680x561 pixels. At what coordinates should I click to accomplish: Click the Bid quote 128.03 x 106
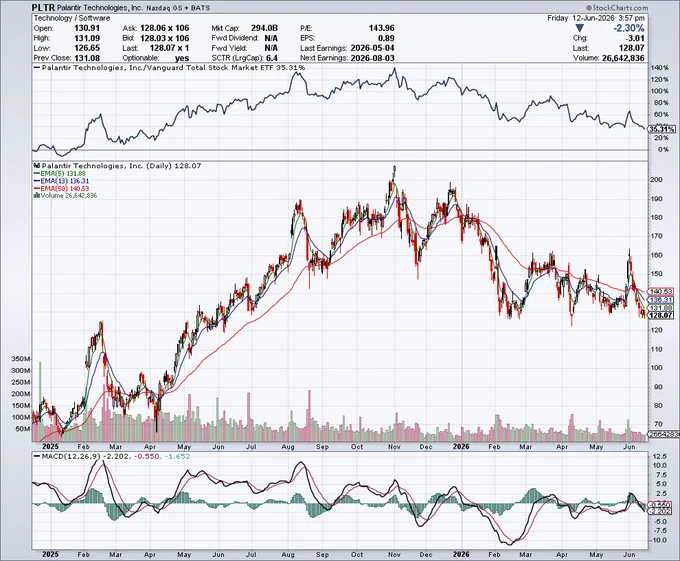[x=165, y=38]
